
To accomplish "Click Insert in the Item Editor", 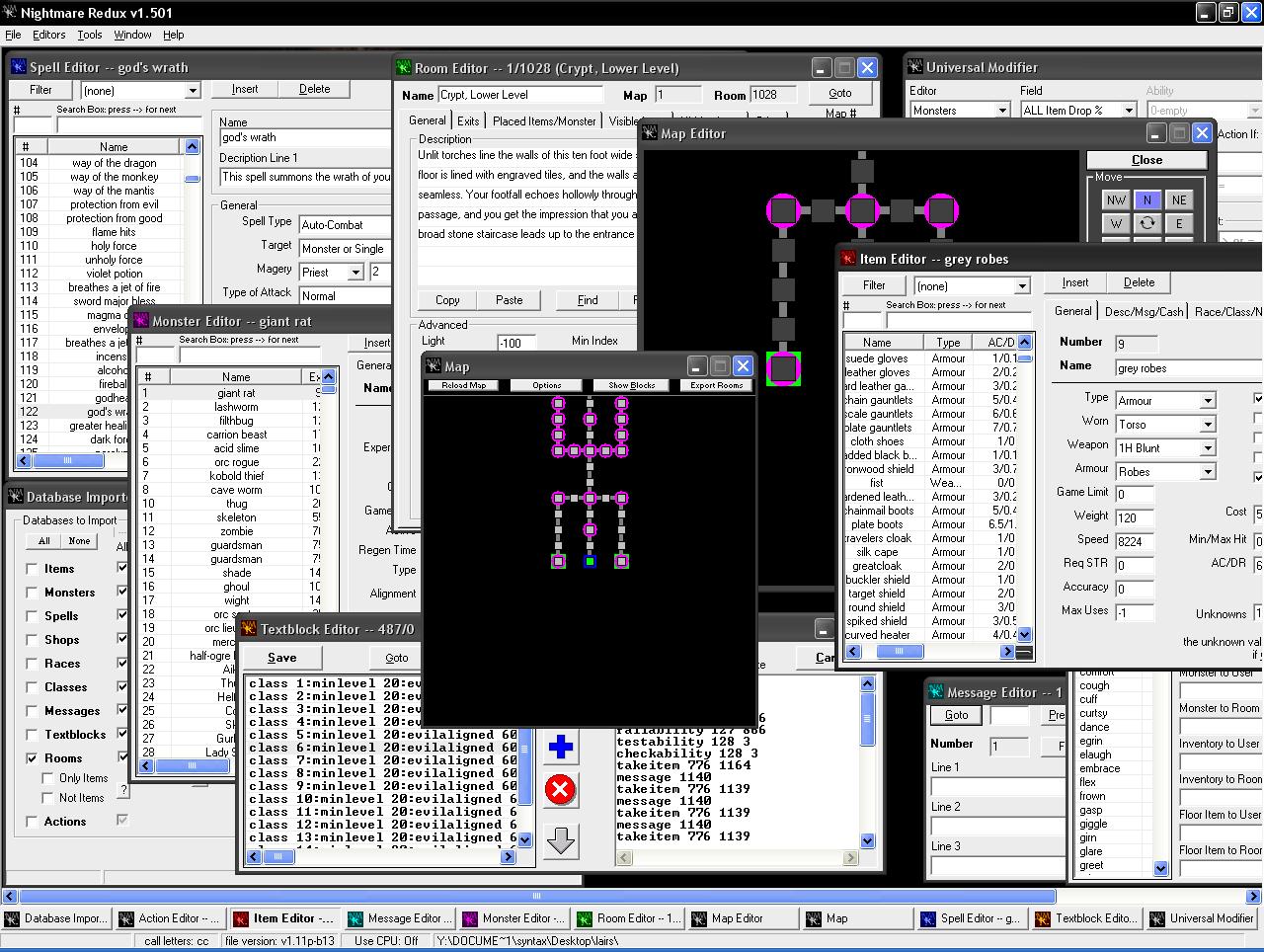I will click(1074, 282).
